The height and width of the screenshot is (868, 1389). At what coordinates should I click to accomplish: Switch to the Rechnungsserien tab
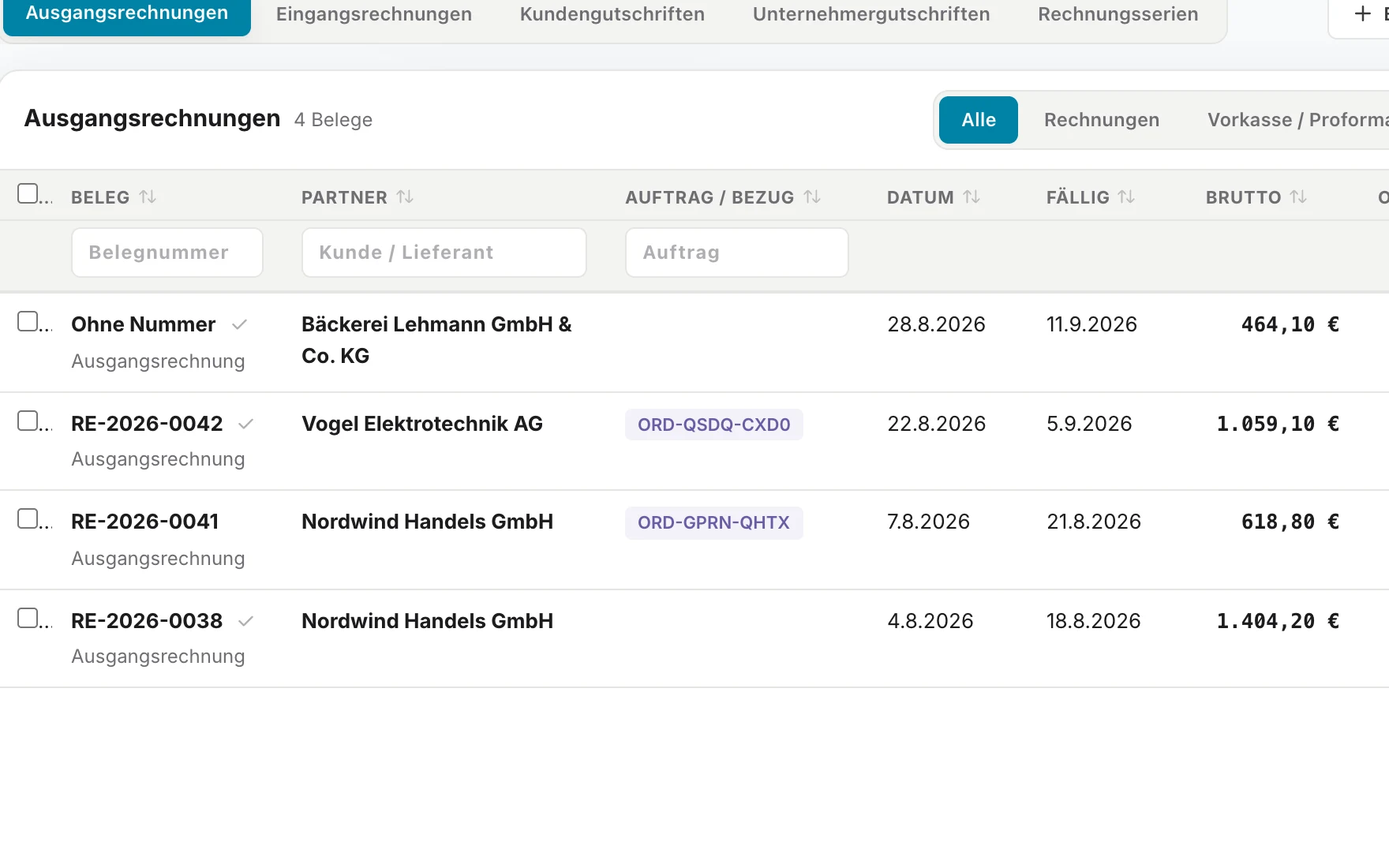(1118, 14)
